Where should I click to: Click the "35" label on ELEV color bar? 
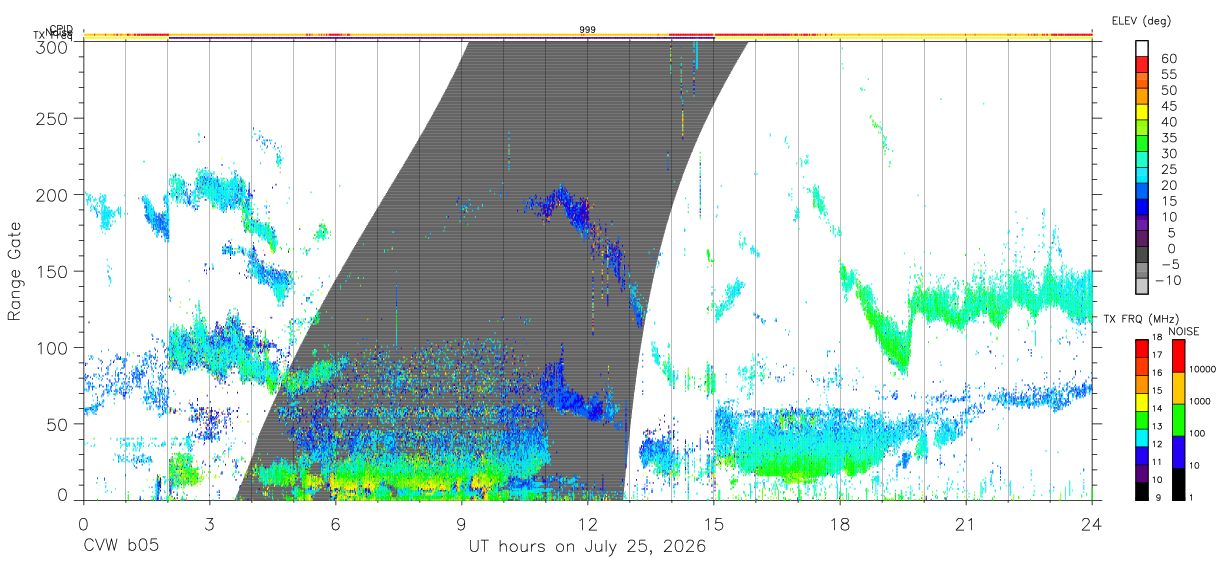(1168, 138)
